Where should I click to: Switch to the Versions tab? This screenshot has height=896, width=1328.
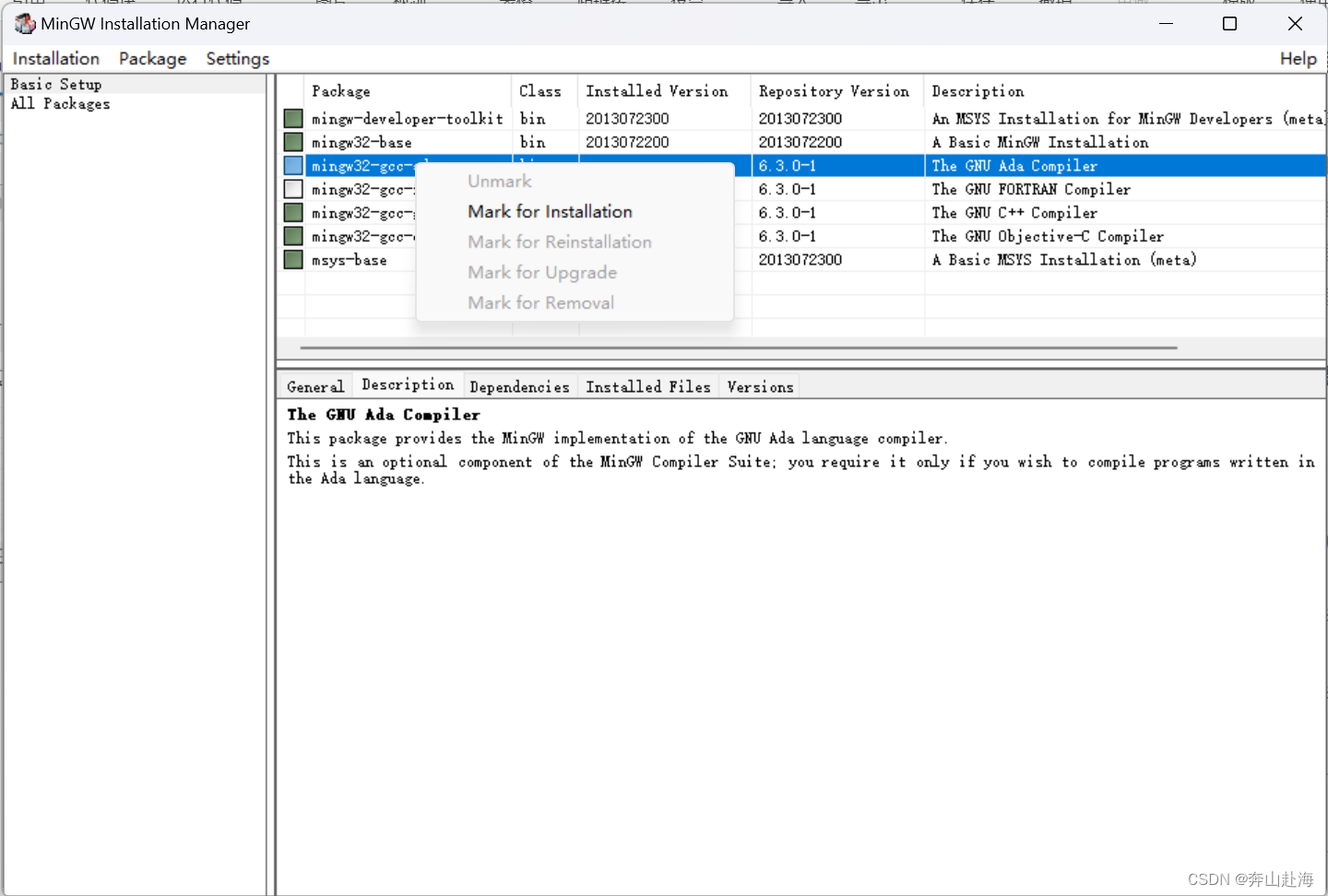(760, 387)
